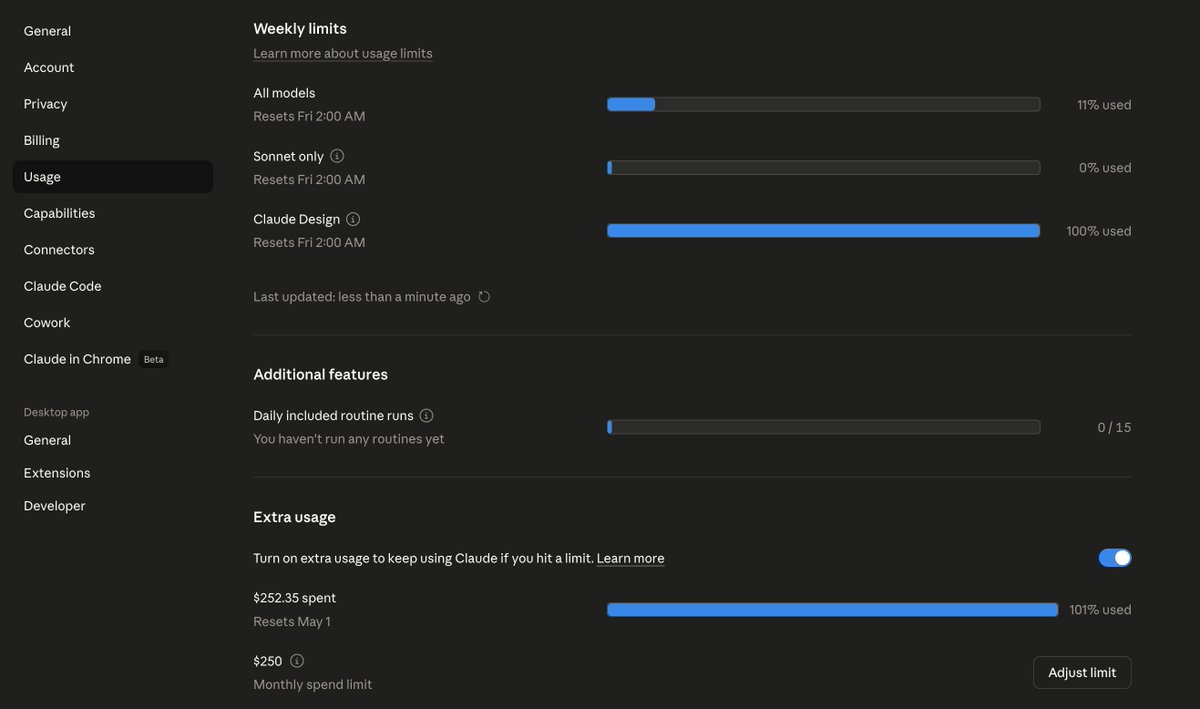This screenshot has width=1200, height=709.
Task: Click "You haven't run any routines yet" text
Action: tap(349, 439)
